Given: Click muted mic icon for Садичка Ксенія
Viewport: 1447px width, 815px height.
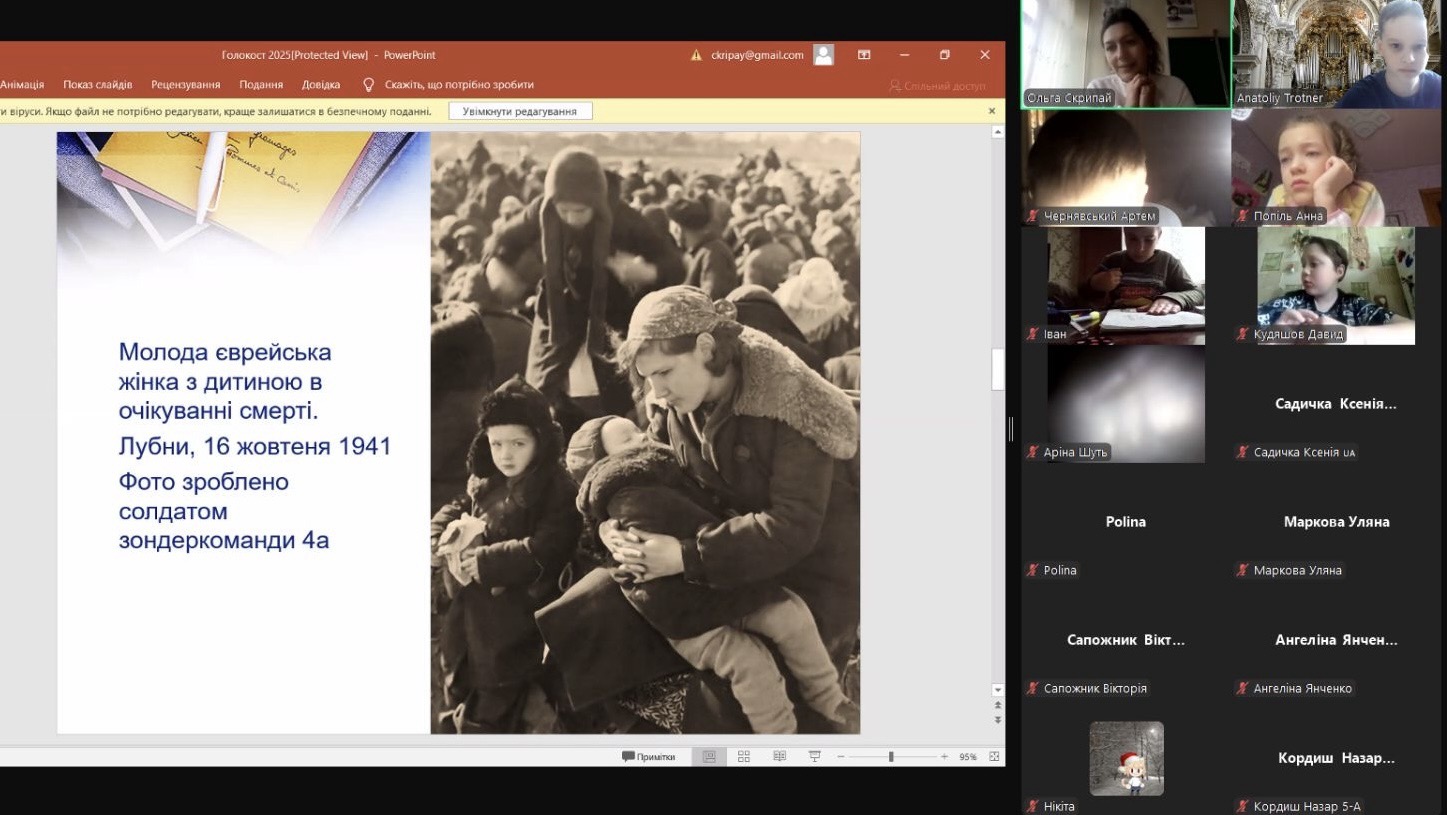Looking at the screenshot, I should (x=1243, y=452).
